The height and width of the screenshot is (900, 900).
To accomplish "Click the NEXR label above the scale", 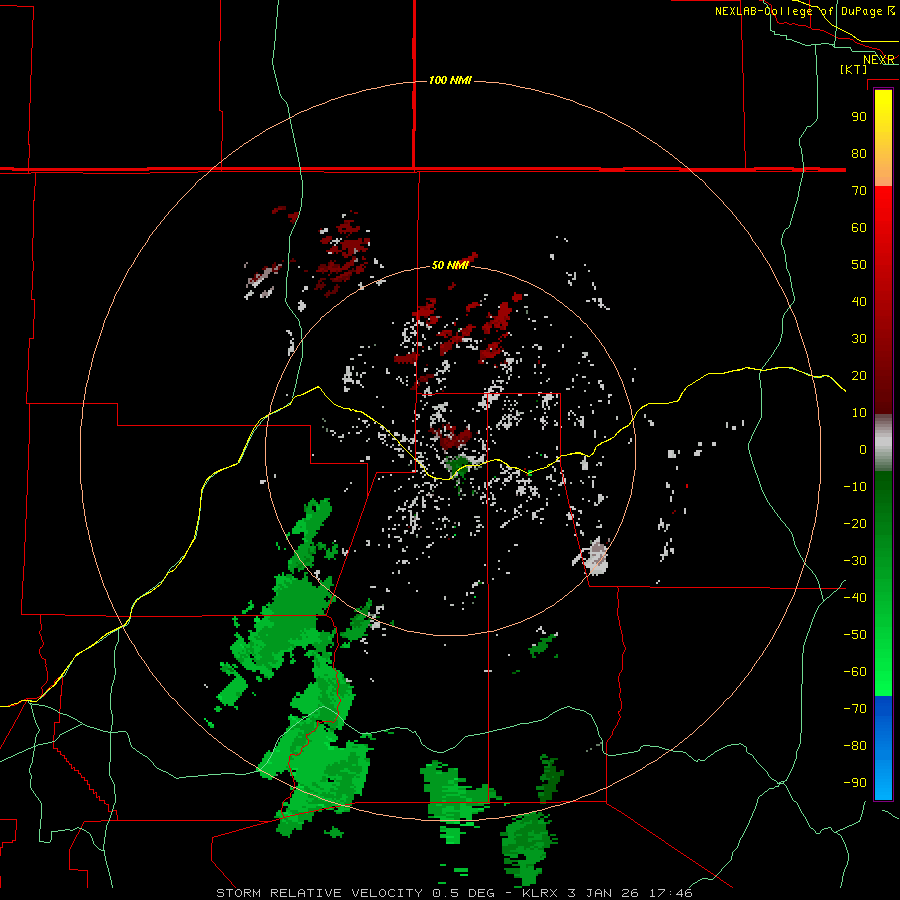I will (x=879, y=60).
